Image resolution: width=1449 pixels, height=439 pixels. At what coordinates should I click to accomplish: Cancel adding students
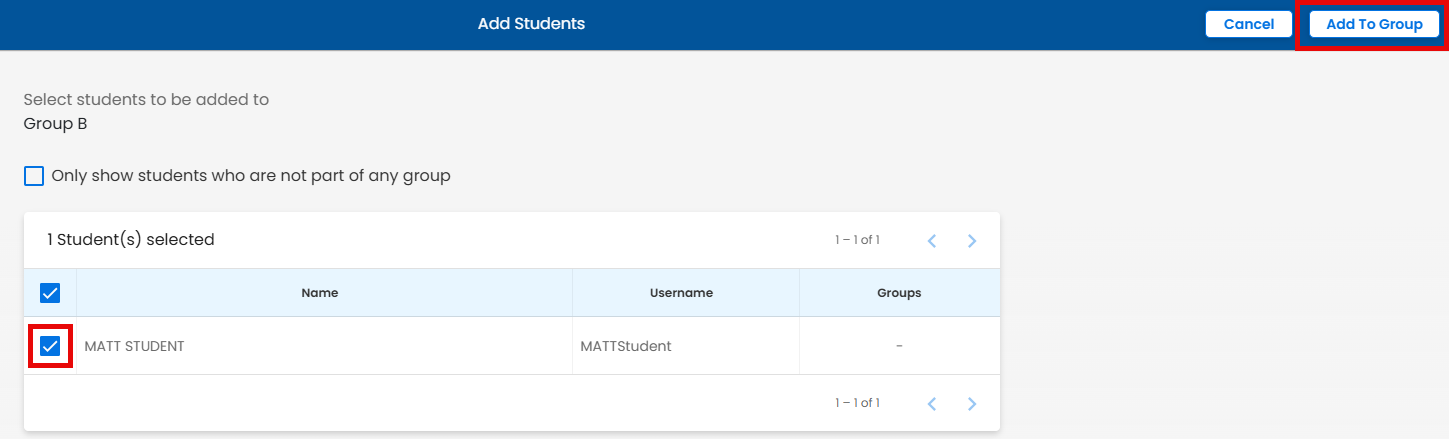(x=1248, y=24)
